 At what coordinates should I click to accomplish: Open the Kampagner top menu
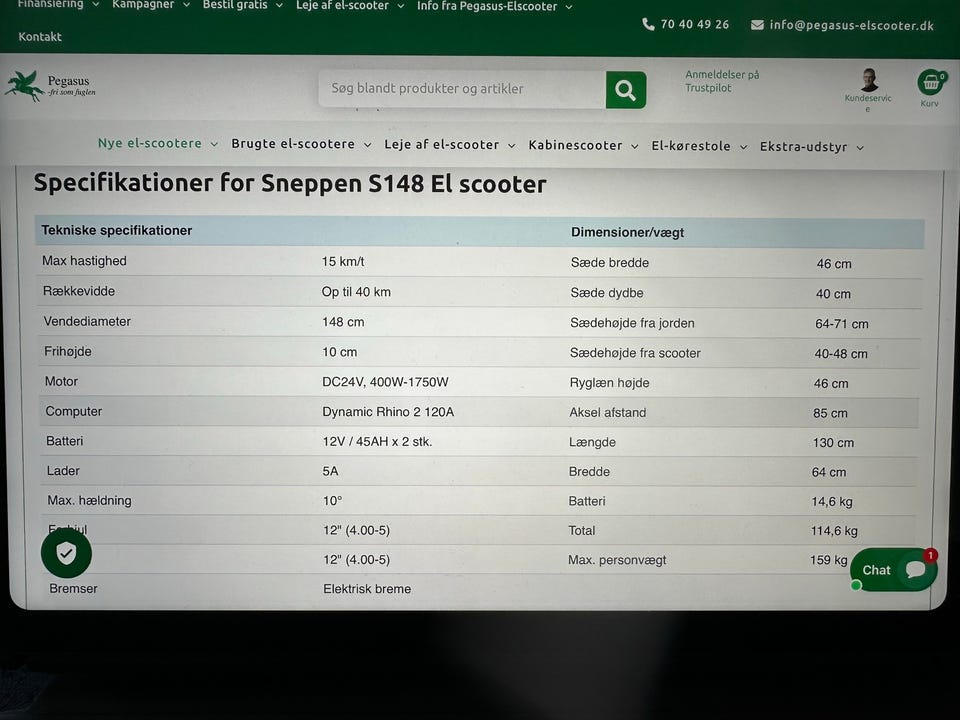pyautogui.click(x=151, y=5)
